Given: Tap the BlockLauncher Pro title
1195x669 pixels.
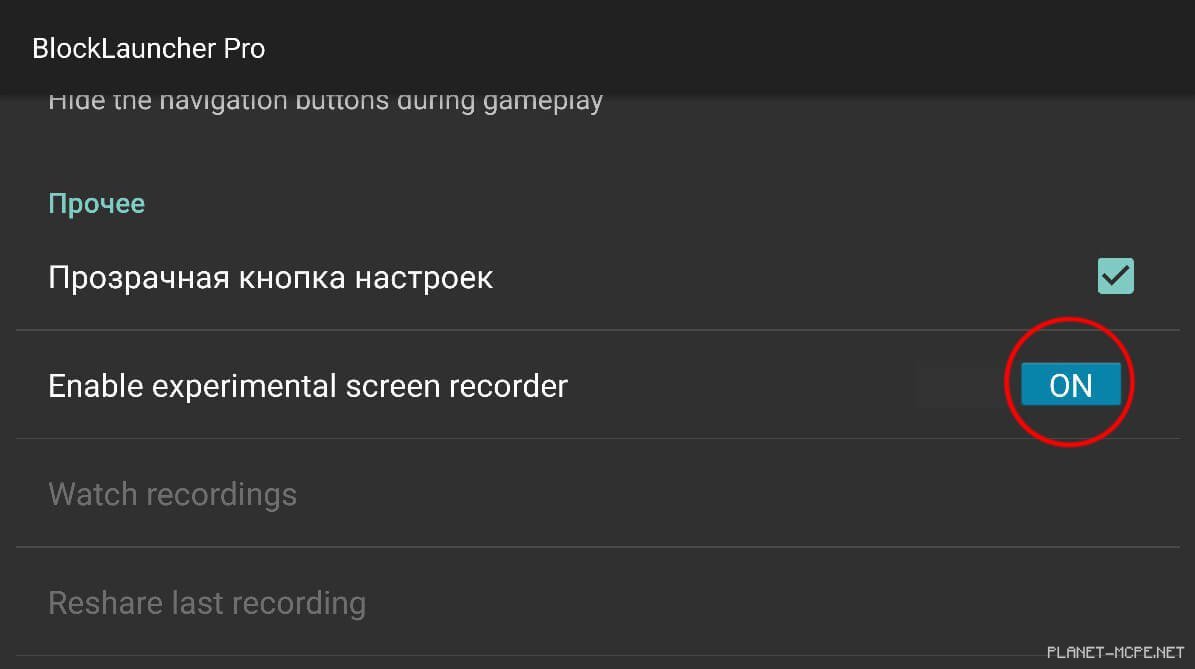Looking at the screenshot, I should tap(148, 48).
